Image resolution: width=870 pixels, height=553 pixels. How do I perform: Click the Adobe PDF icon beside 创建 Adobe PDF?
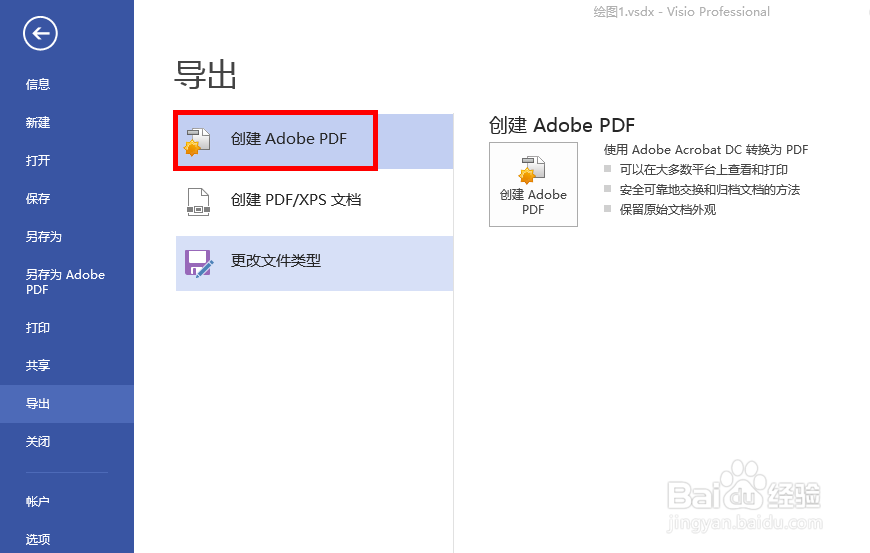click(198, 141)
